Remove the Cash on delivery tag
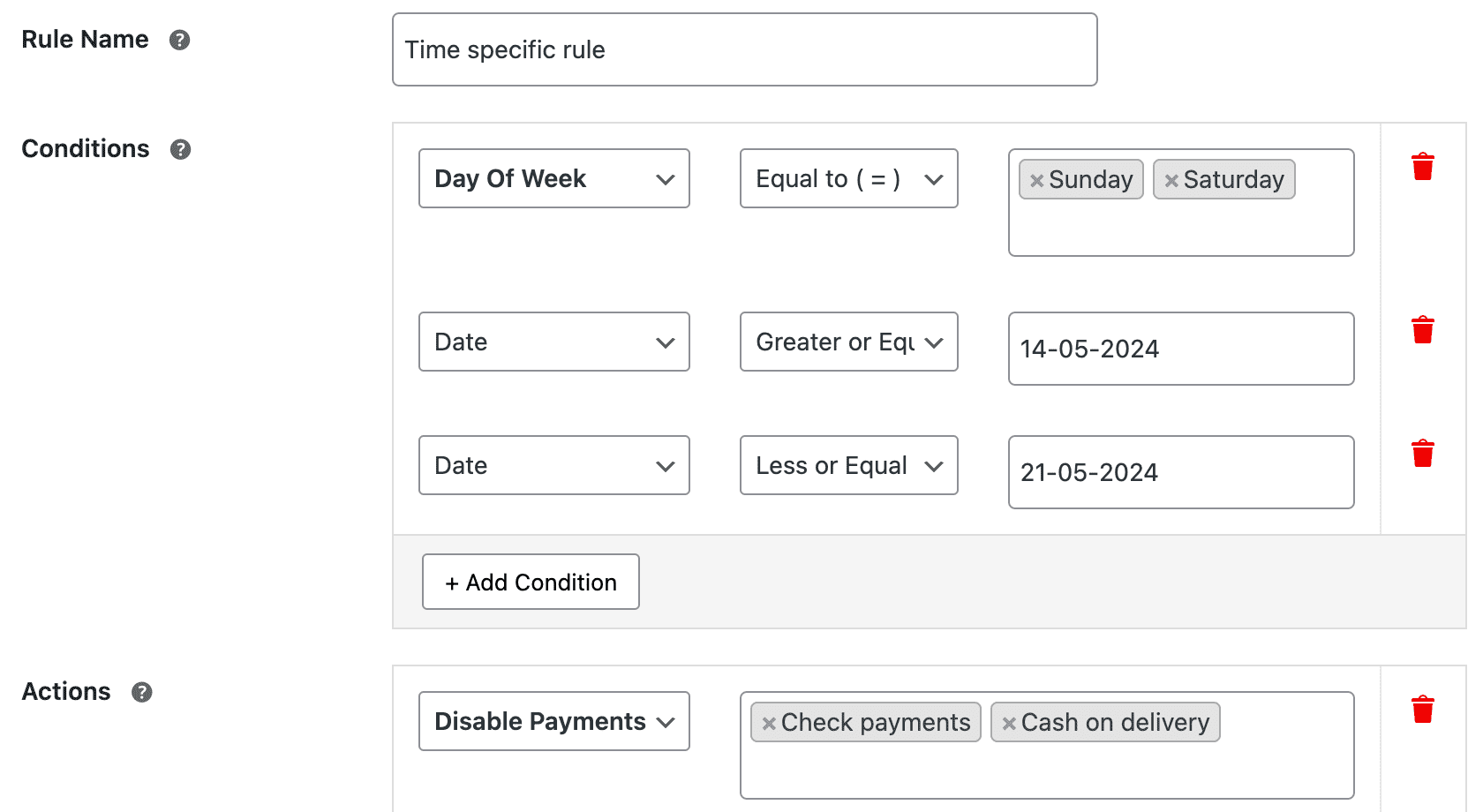 (1009, 722)
